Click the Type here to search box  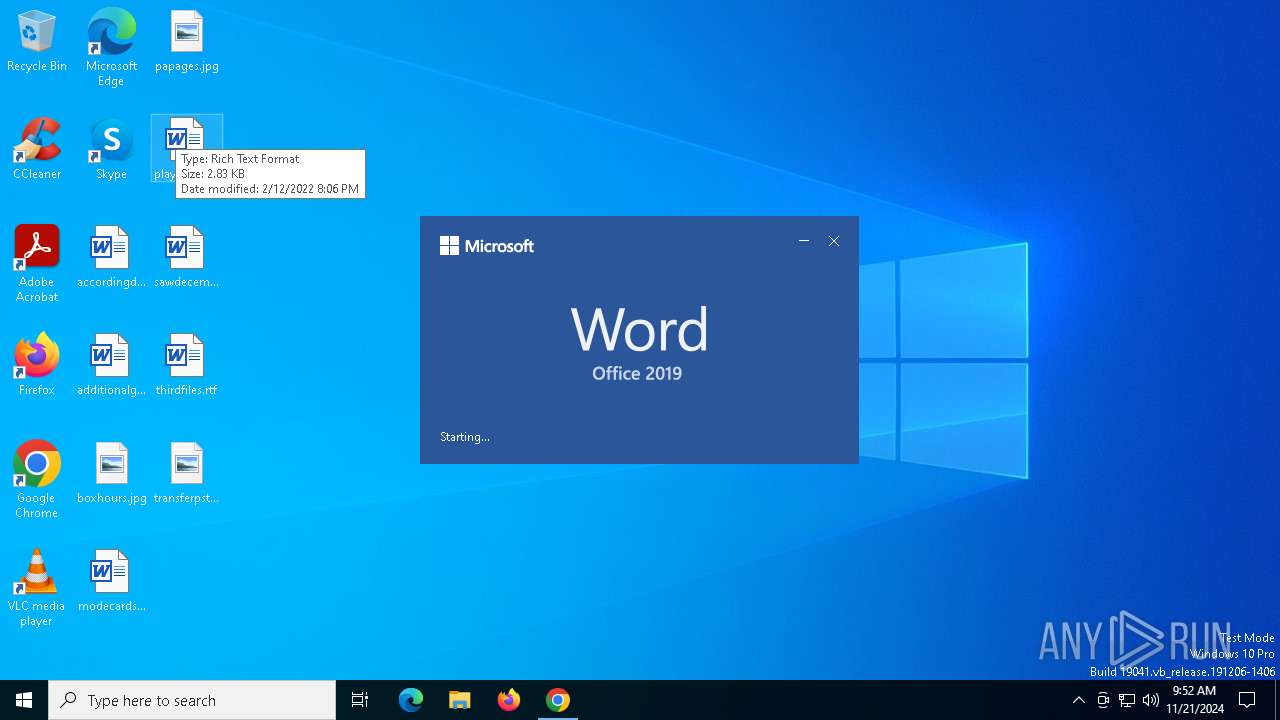pyautogui.click(x=192, y=700)
